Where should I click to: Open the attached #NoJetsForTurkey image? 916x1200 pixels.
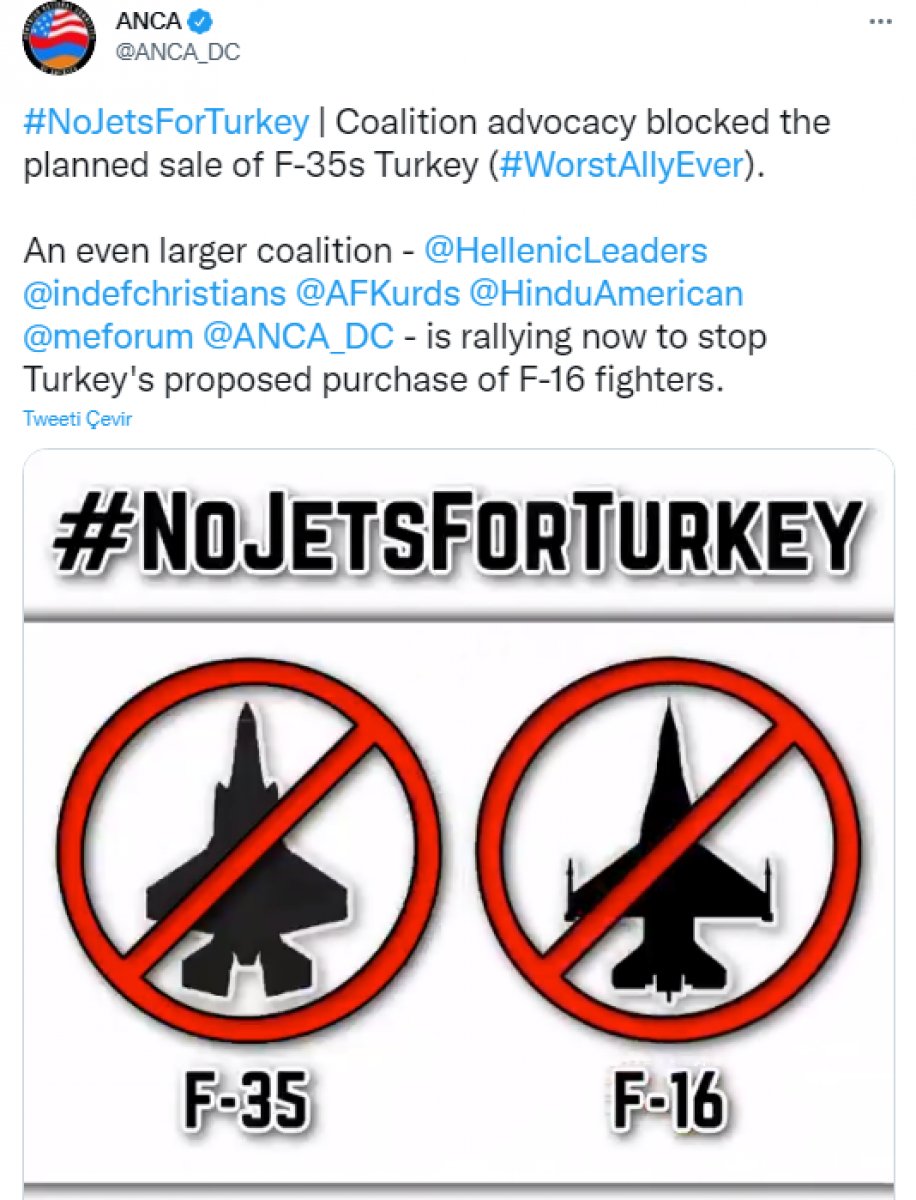click(458, 820)
